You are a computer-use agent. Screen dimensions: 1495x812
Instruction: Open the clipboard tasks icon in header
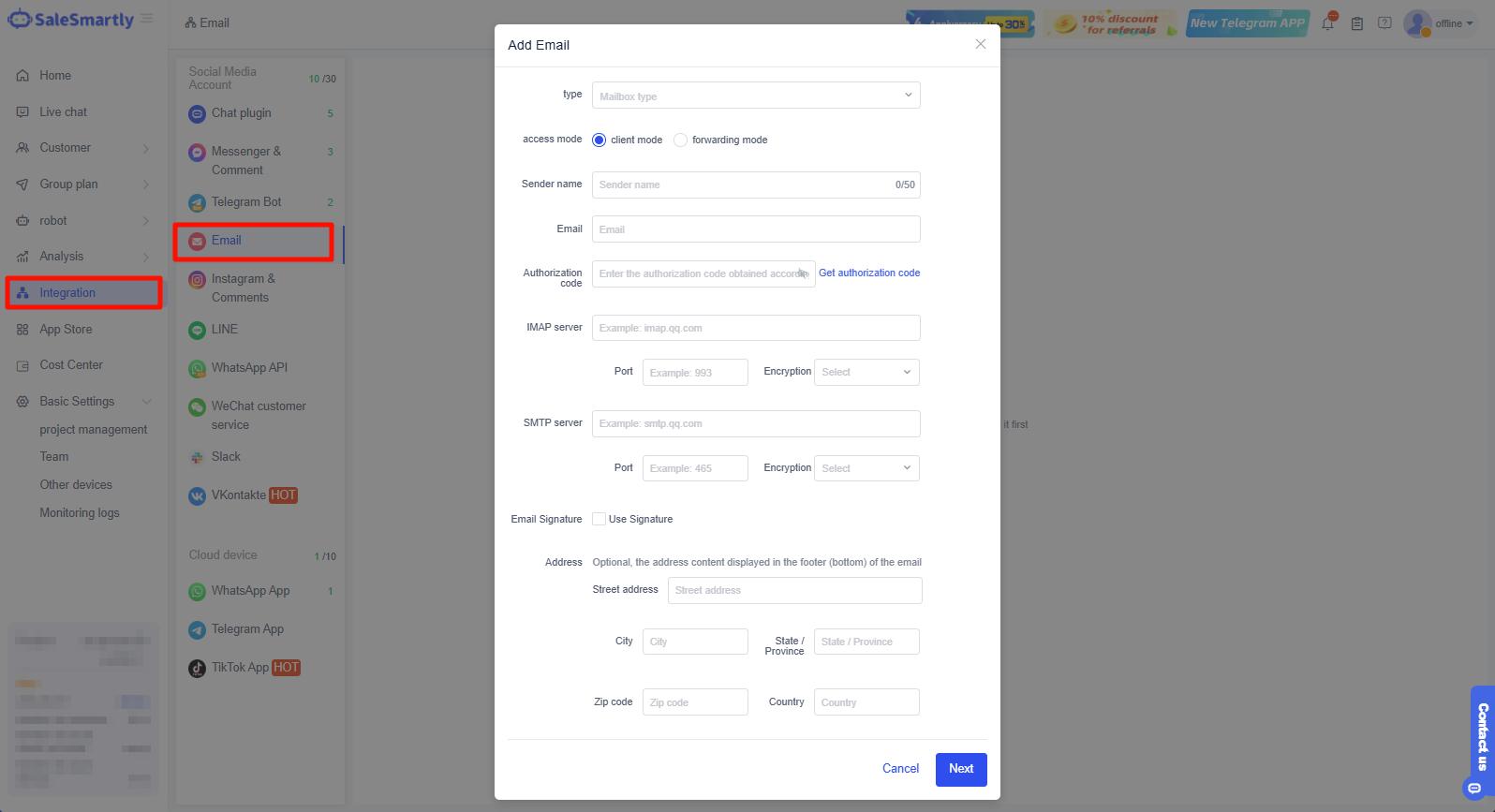click(1356, 23)
